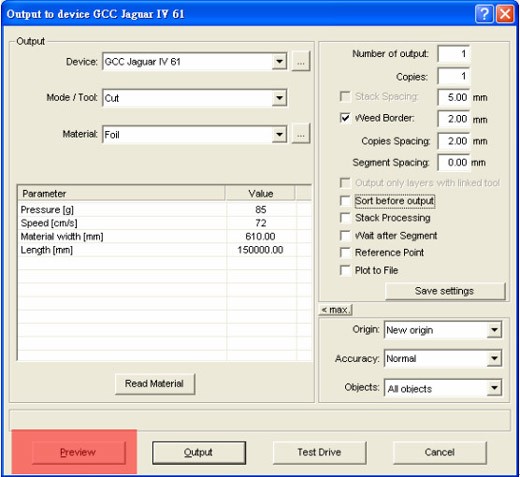Enable Sort before output
Viewport: 520px width, 477px height.
(x=345, y=201)
